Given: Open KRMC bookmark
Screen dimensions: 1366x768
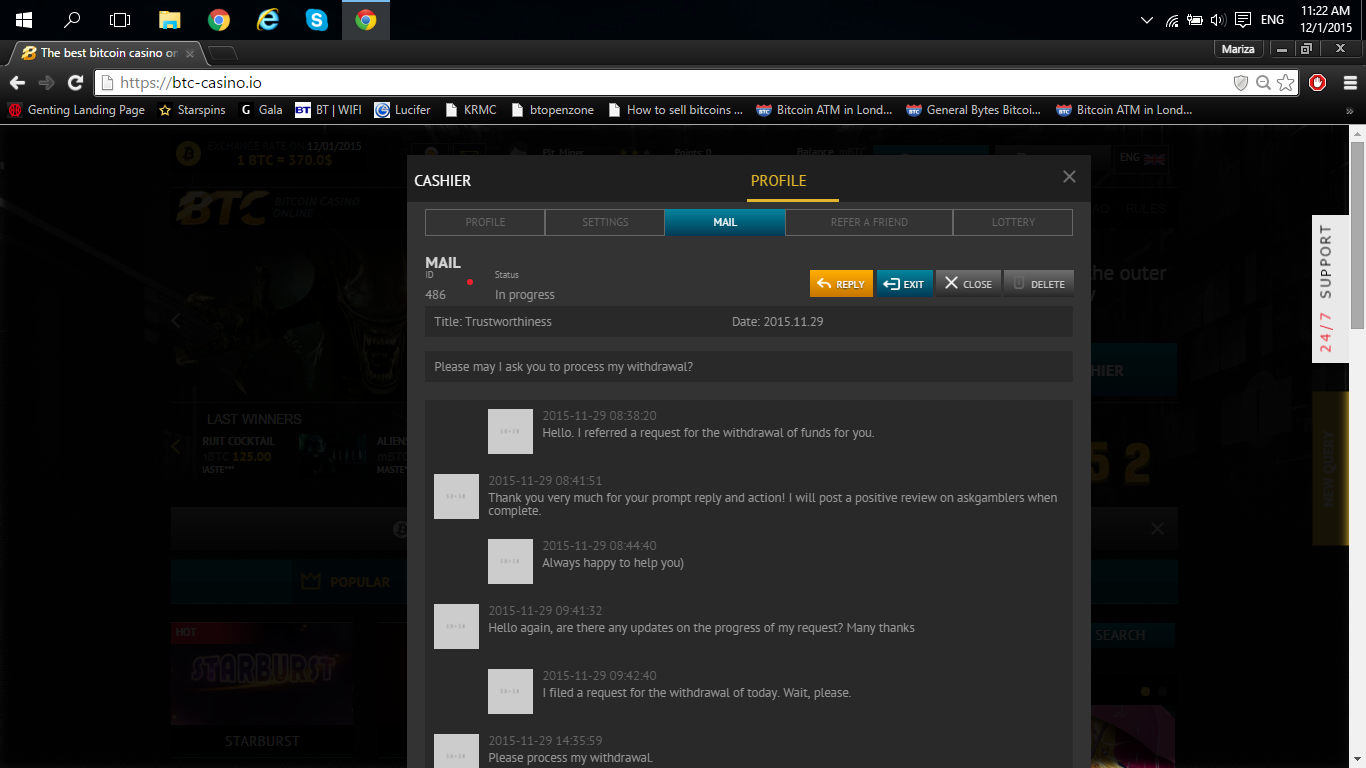Looking at the screenshot, I should pyautogui.click(x=470, y=110).
